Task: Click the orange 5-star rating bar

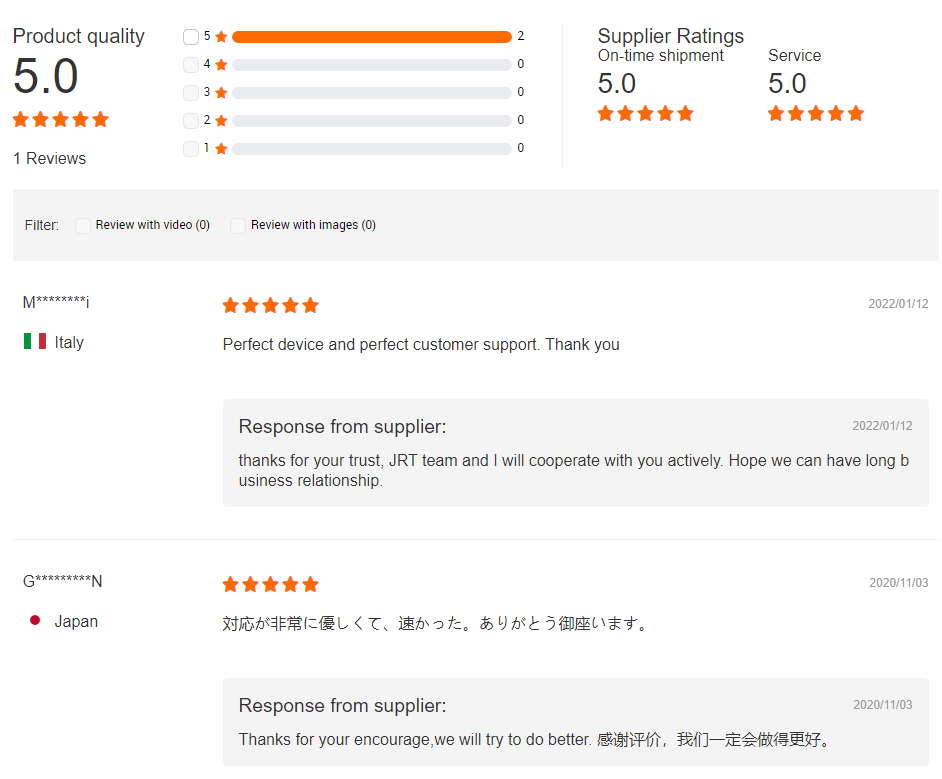Action: (x=372, y=37)
